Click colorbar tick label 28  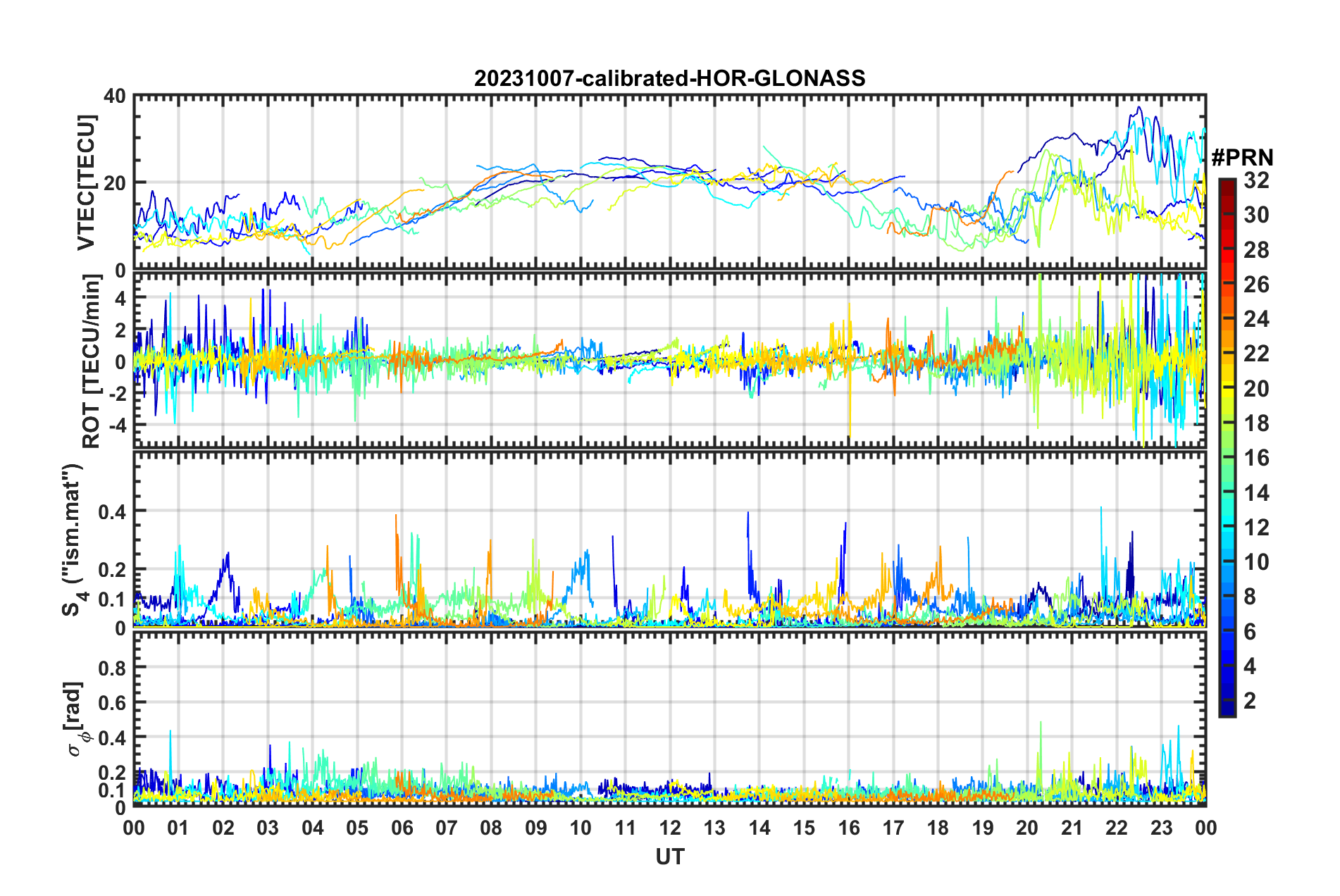(1257, 250)
